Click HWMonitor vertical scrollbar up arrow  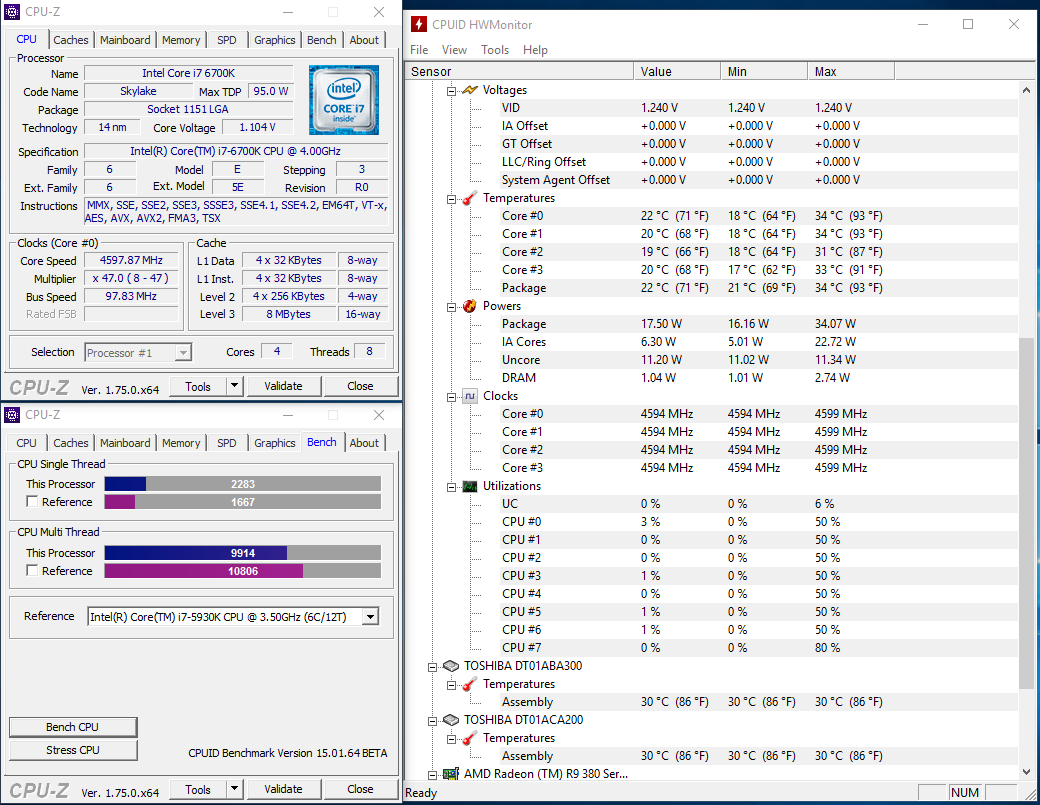(1026, 90)
